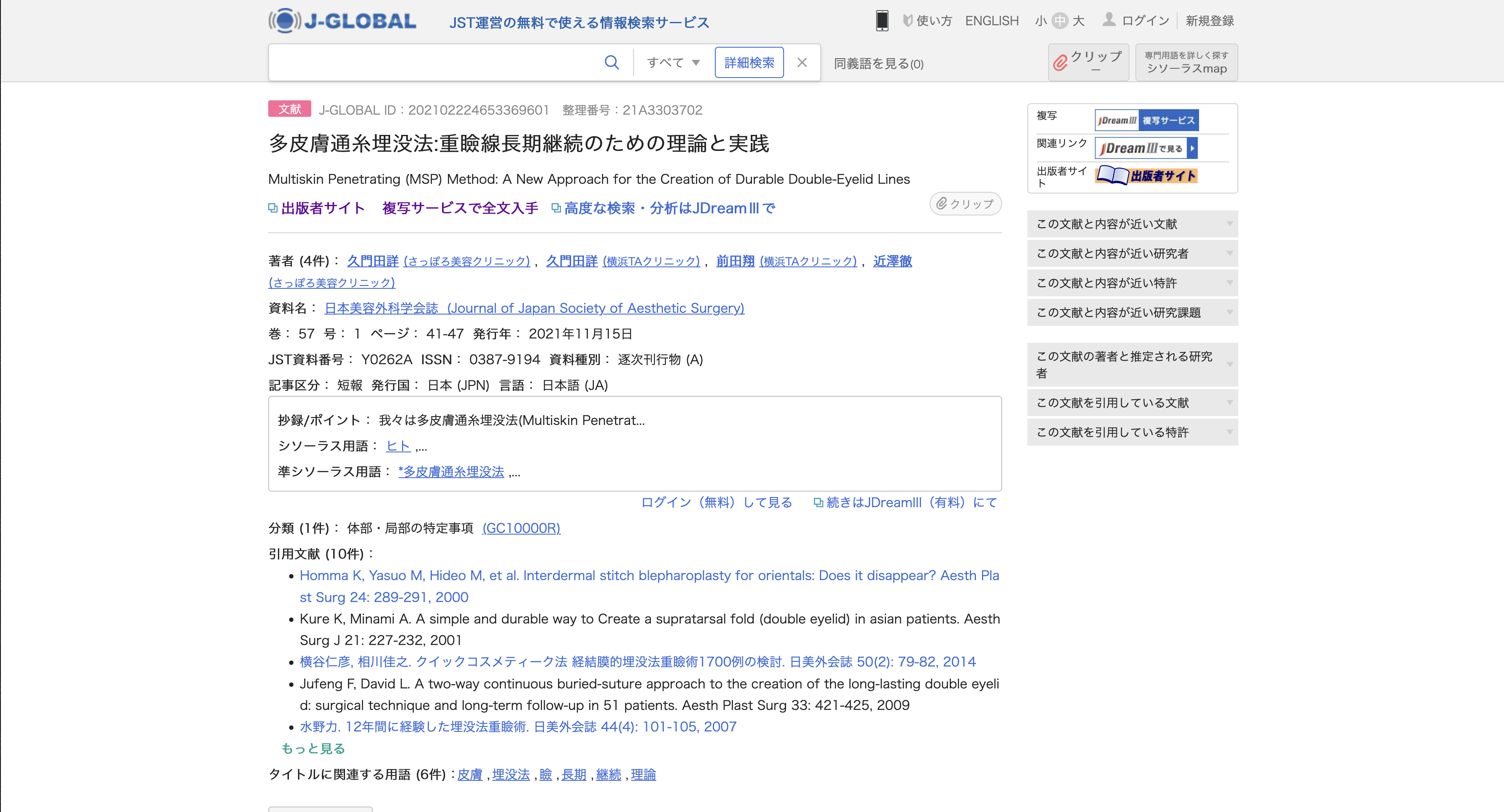The width and height of the screenshot is (1504, 812).
Task: Switch the site language to ENGLISH
Action: coord(992,21)
